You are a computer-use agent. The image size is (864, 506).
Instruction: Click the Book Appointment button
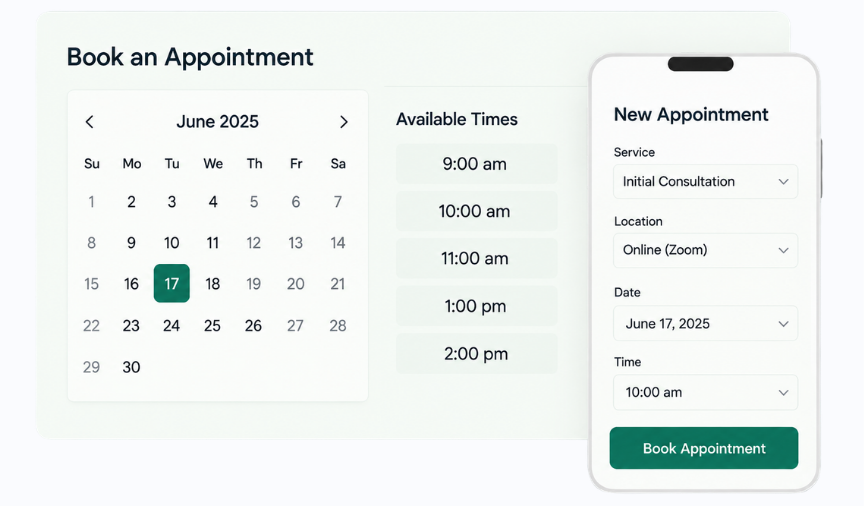point(704,448)
